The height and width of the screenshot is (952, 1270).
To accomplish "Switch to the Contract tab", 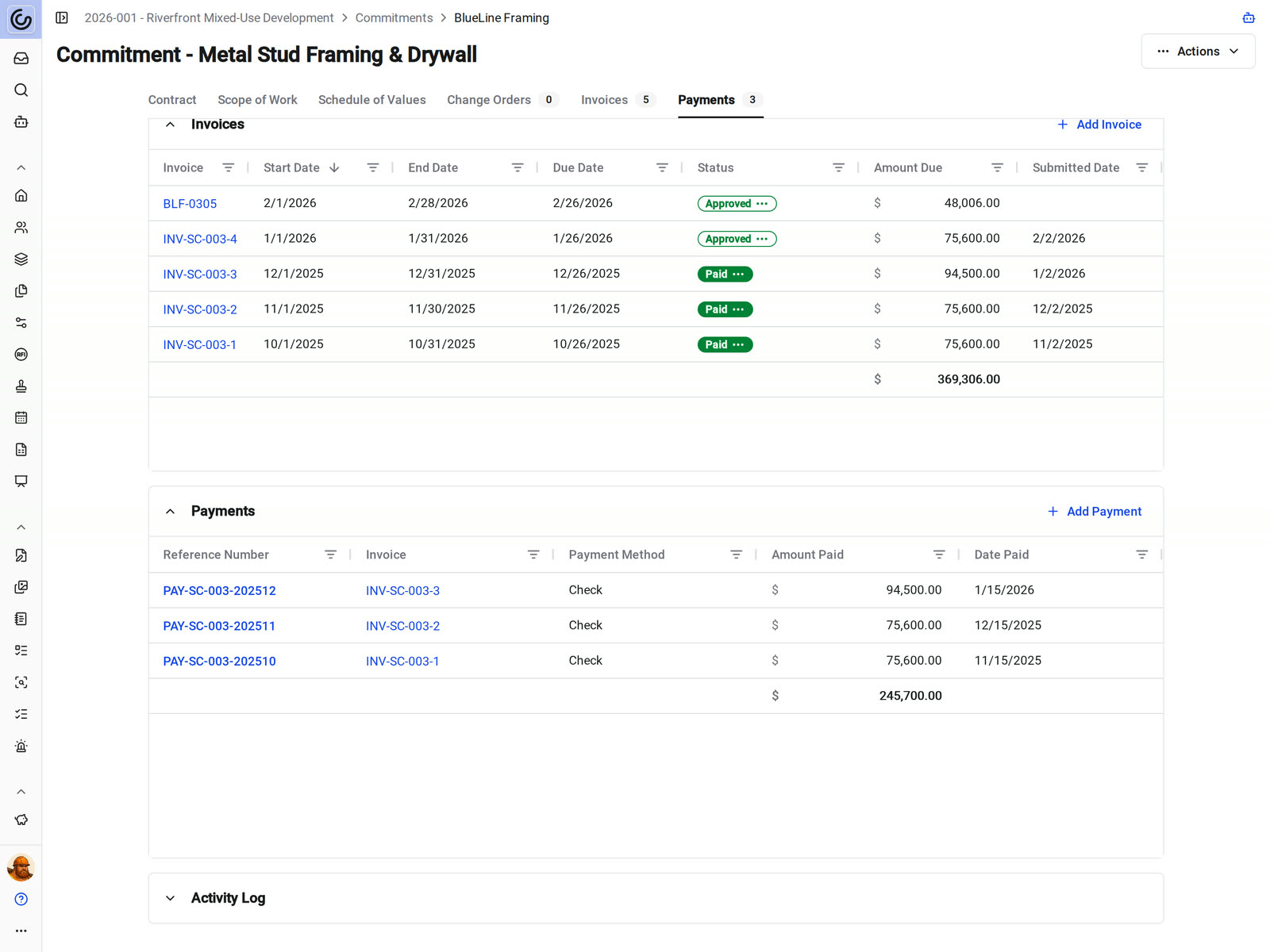I will coord(172,100).
